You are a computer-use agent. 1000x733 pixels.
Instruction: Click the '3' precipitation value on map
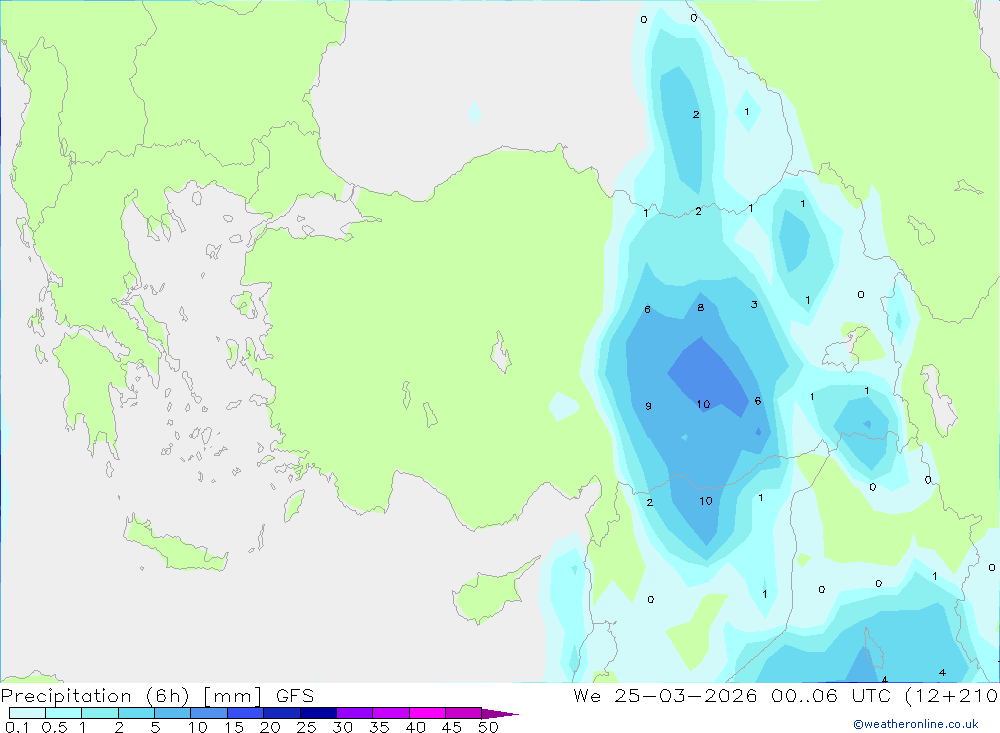[x=754, y=304]
